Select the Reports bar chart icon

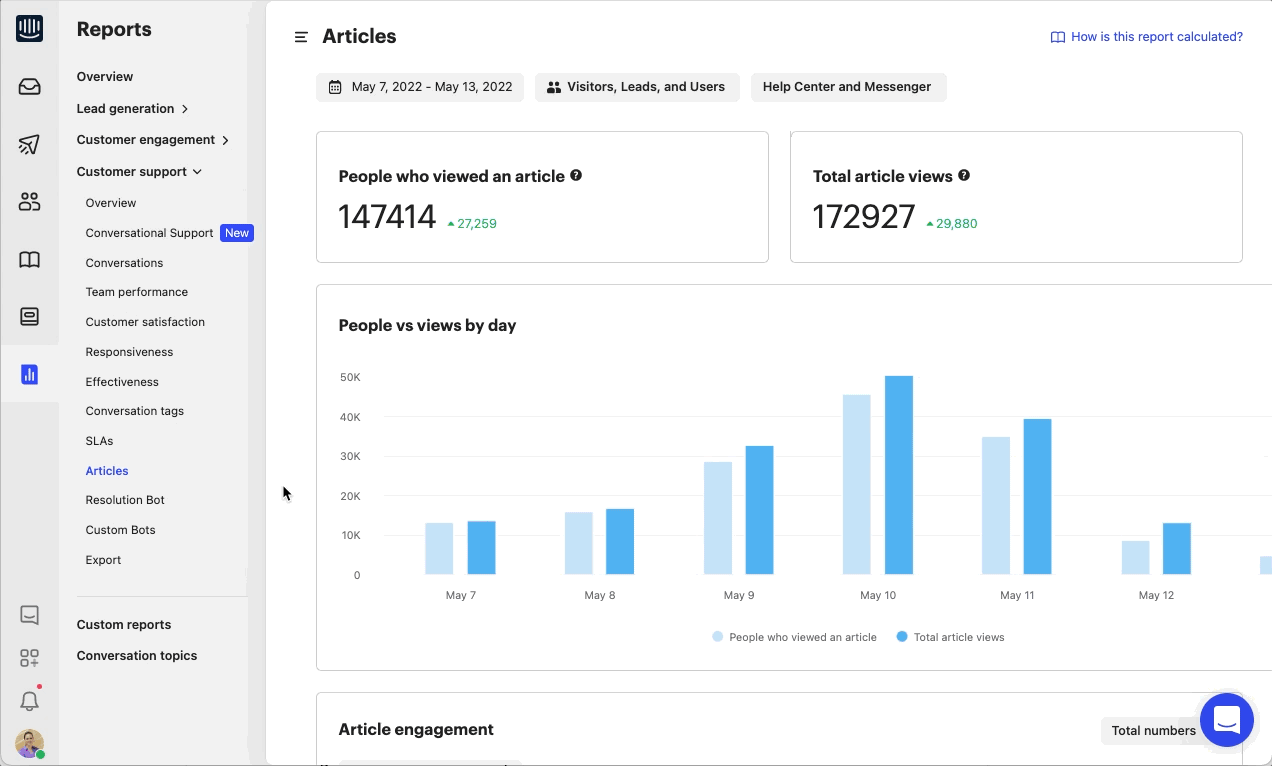click(x=29, y=375)
